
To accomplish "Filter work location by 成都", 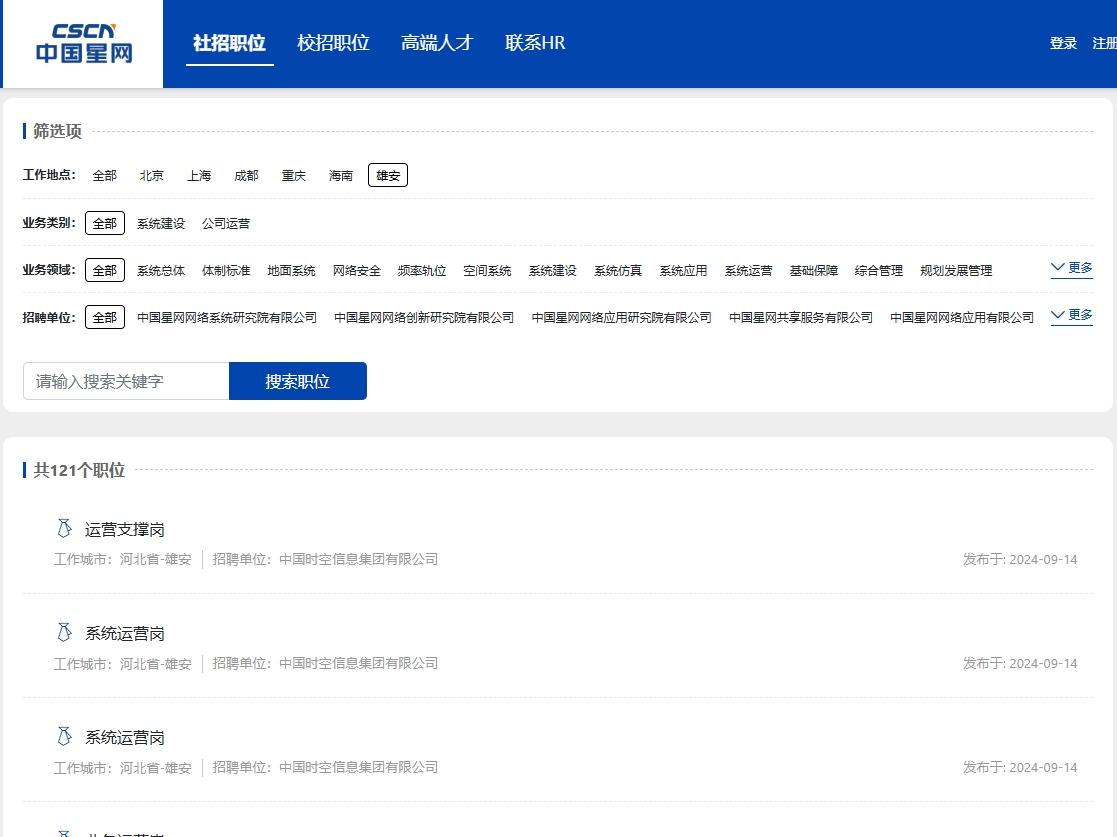I will coord(246,175).
